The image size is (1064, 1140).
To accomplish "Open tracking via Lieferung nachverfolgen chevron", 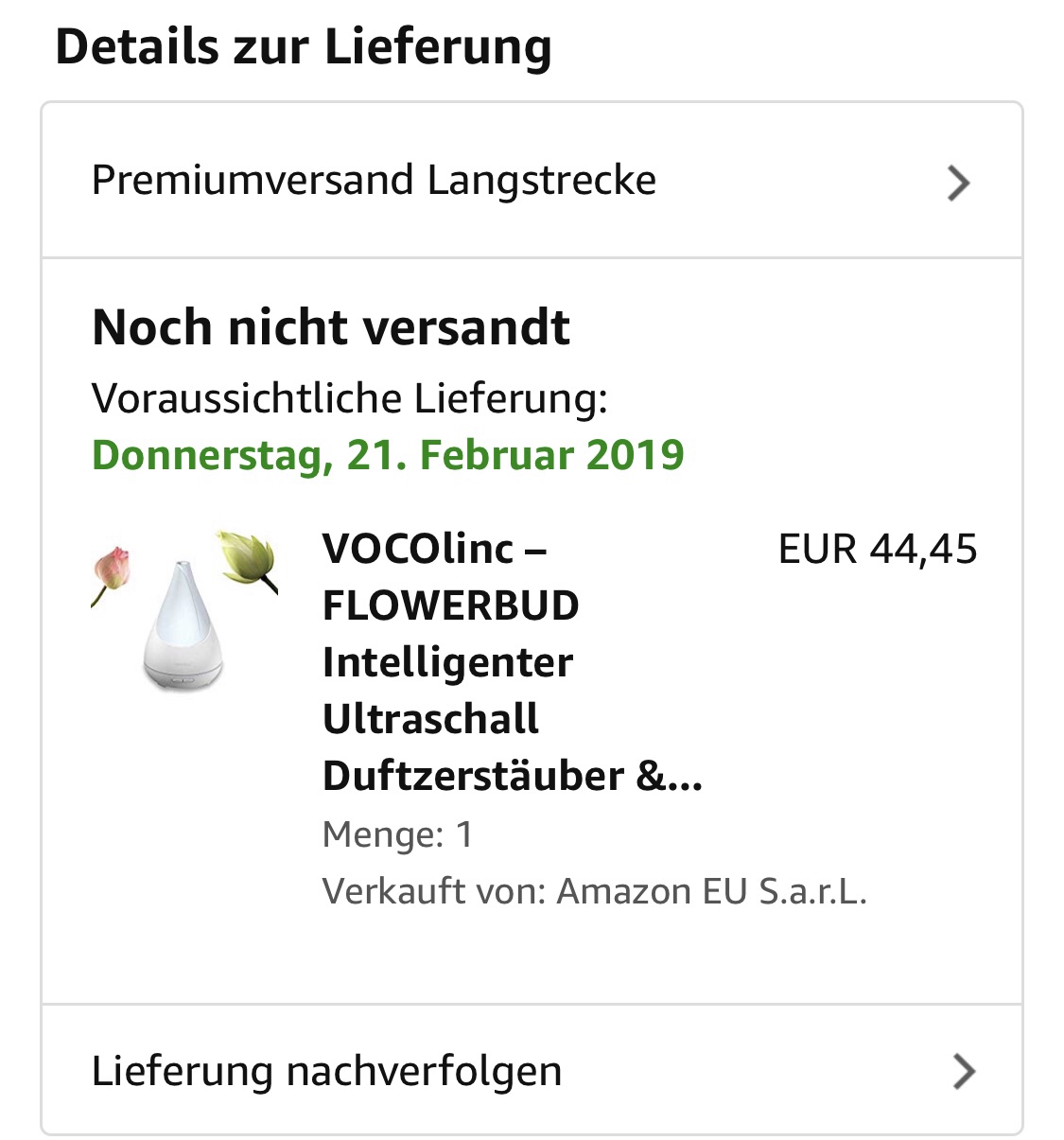I will (963, 1072).
